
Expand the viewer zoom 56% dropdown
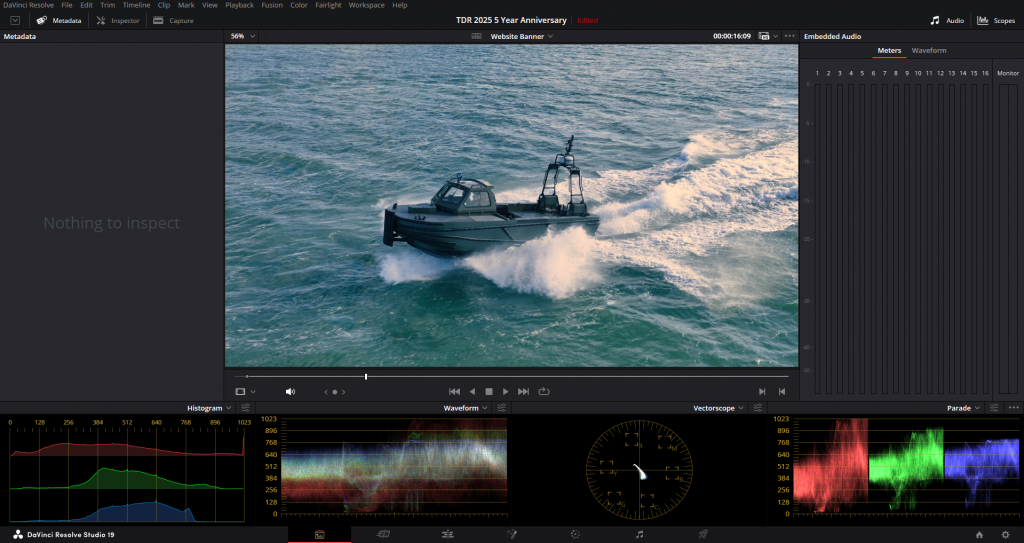pyautogui.click(x=242, y=36)
